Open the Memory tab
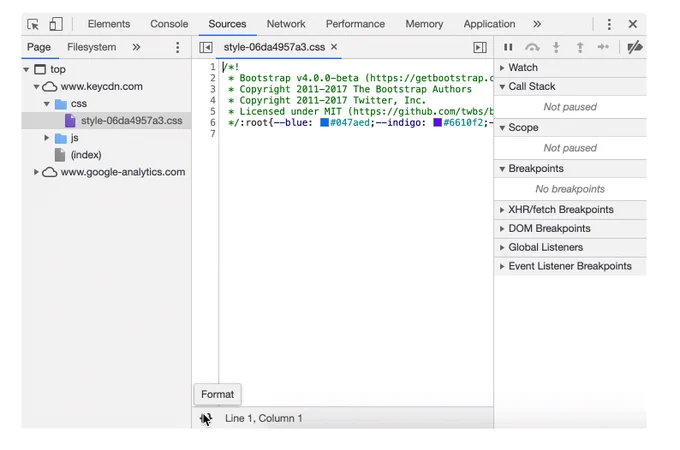The image size is (680, 450). coord(424,24)
